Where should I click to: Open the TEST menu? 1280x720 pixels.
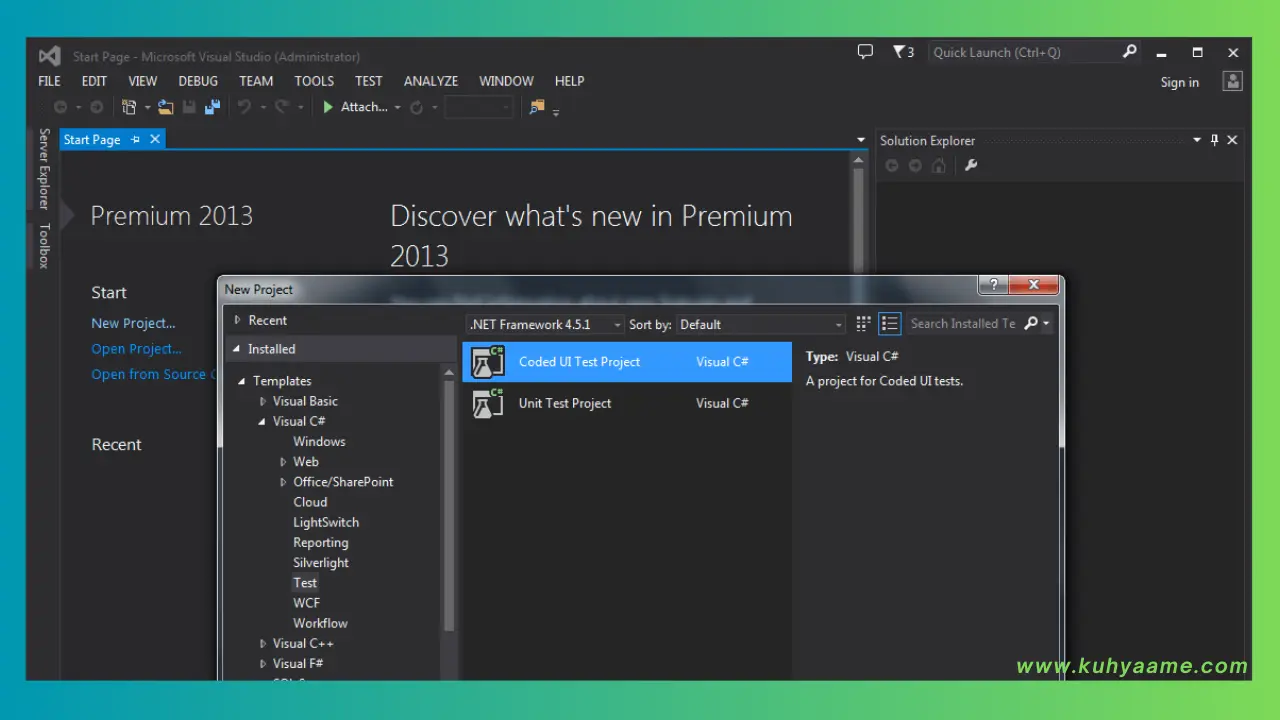(x=368, y=81)
